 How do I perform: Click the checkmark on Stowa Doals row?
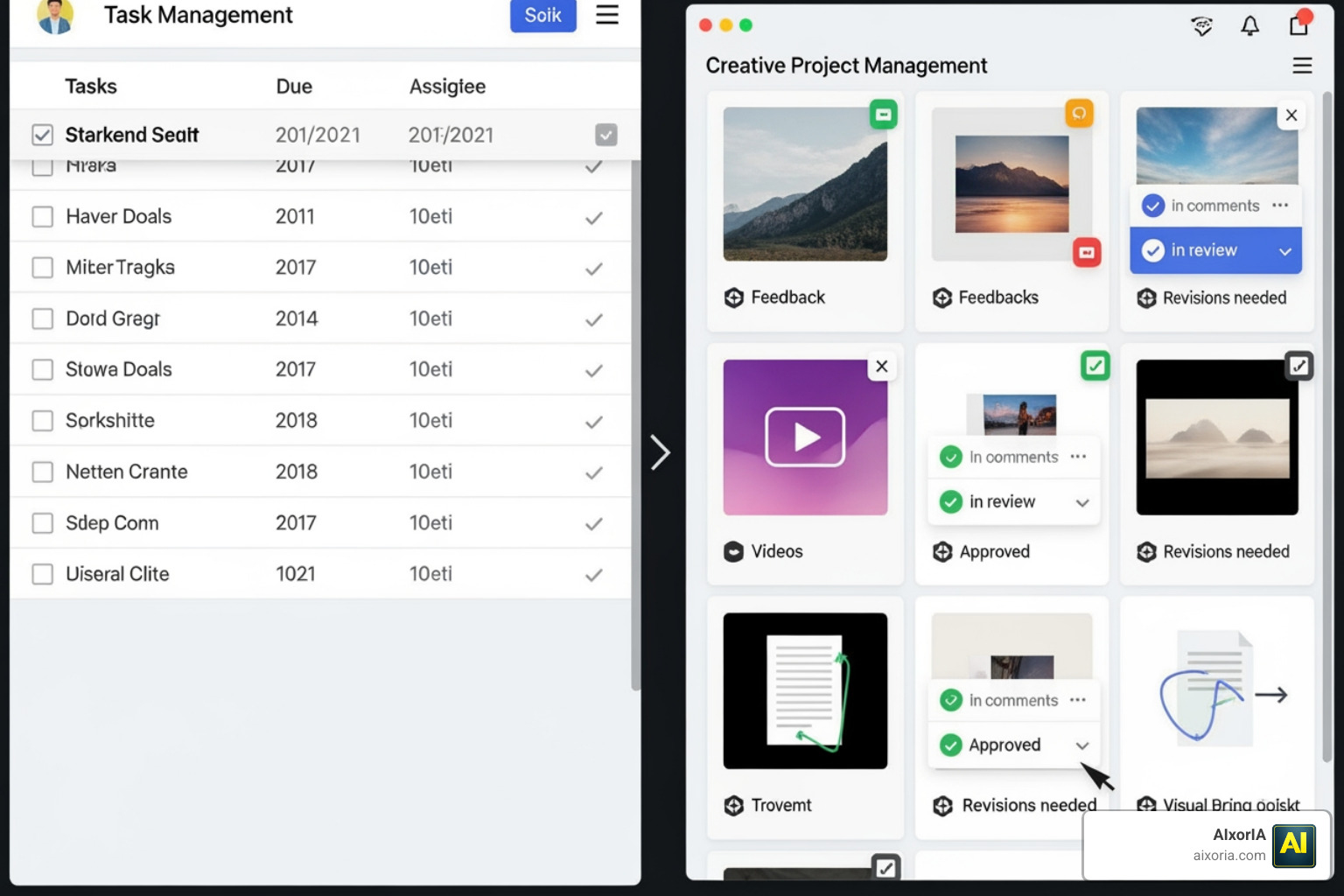tap(594, 371)
